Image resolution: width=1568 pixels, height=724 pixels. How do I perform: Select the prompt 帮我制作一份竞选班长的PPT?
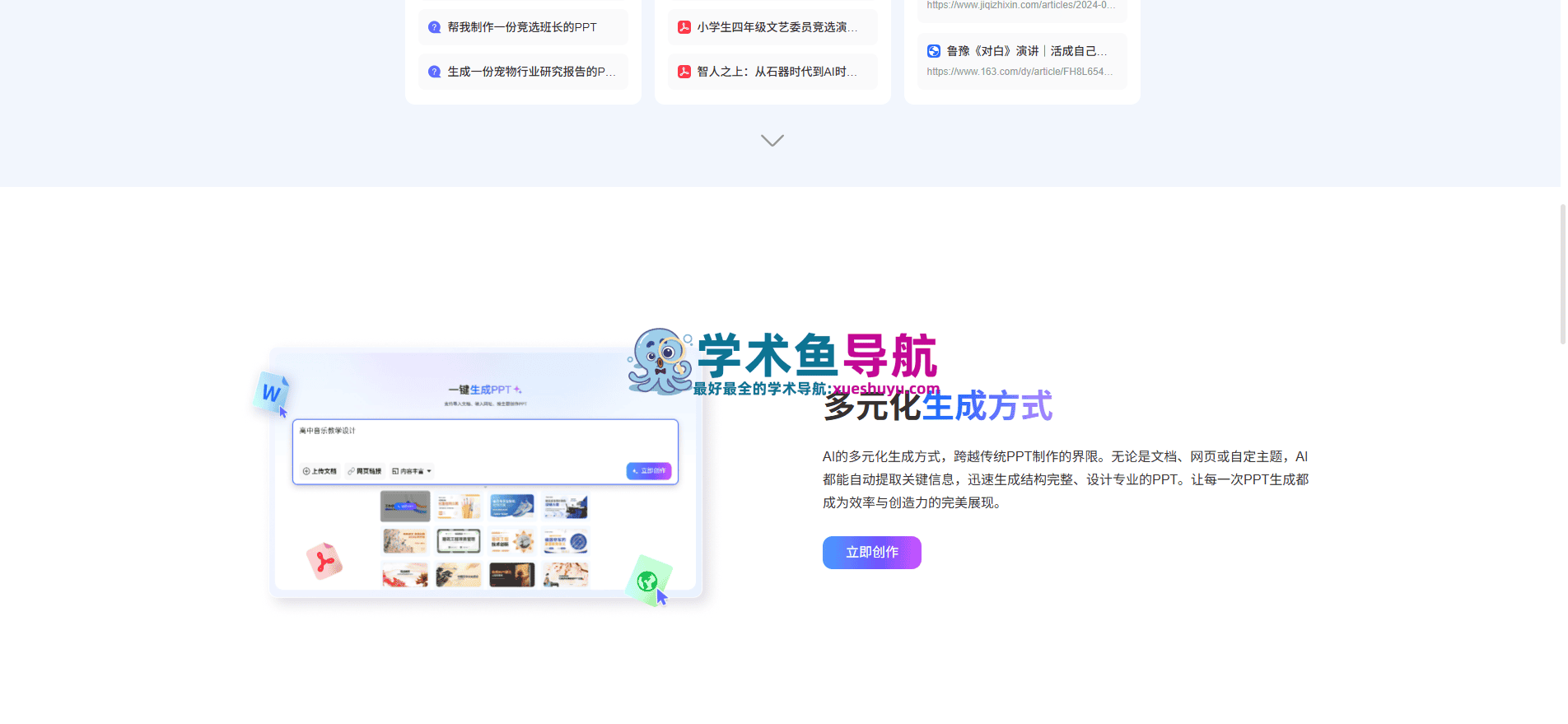click(x=523, y=27)
